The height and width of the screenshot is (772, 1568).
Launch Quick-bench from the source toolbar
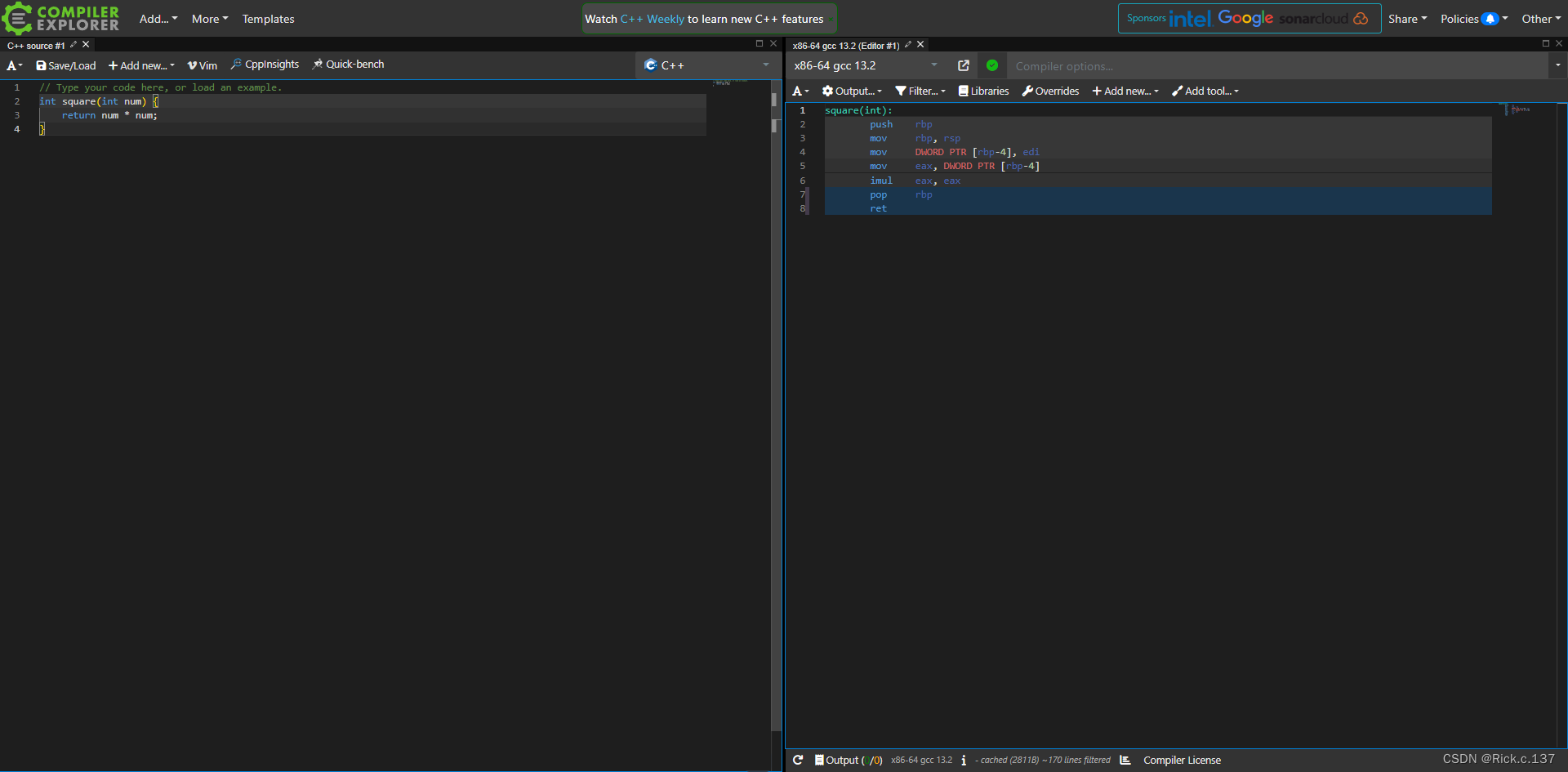(349, 65)
